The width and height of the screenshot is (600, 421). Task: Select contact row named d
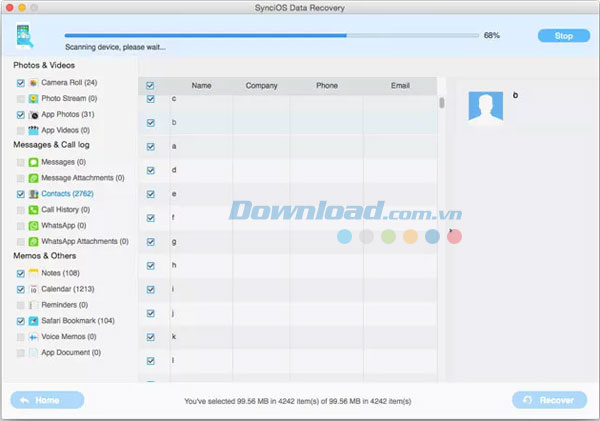pos(288,170)
